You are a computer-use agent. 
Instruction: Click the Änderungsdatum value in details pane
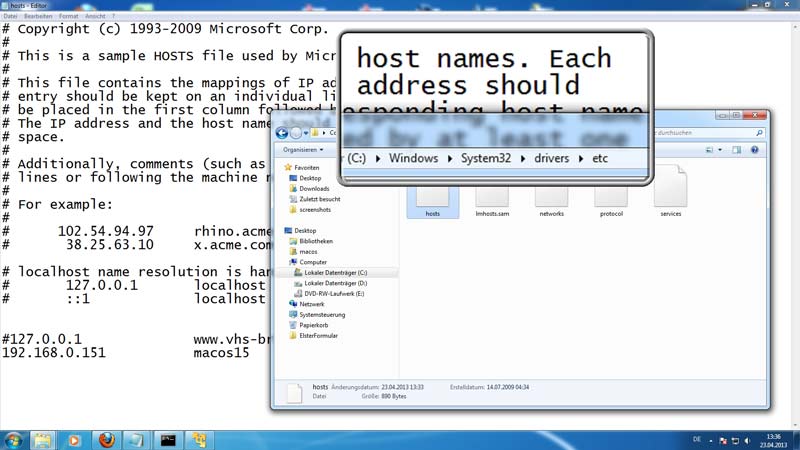click(x=403, y=387)
